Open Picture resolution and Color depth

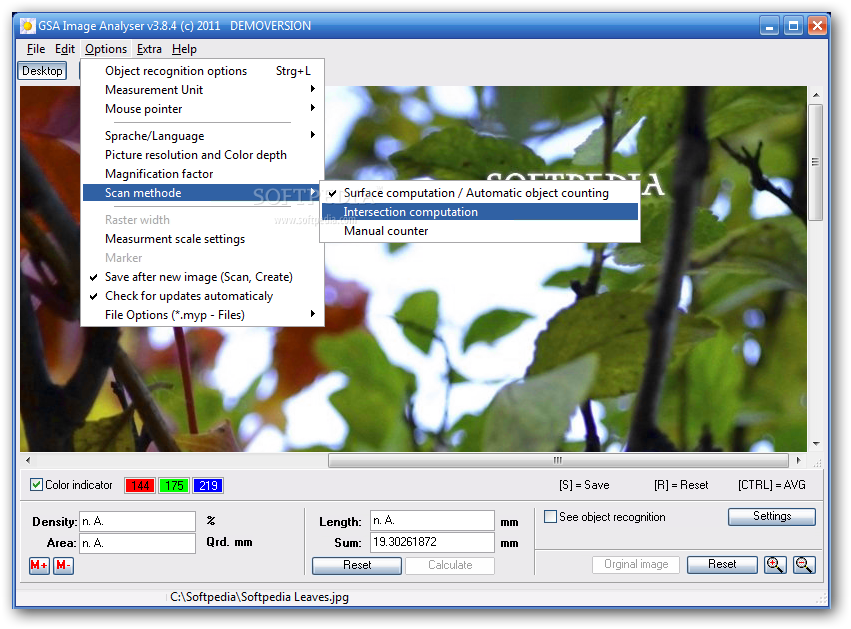[x=203, y=155]
